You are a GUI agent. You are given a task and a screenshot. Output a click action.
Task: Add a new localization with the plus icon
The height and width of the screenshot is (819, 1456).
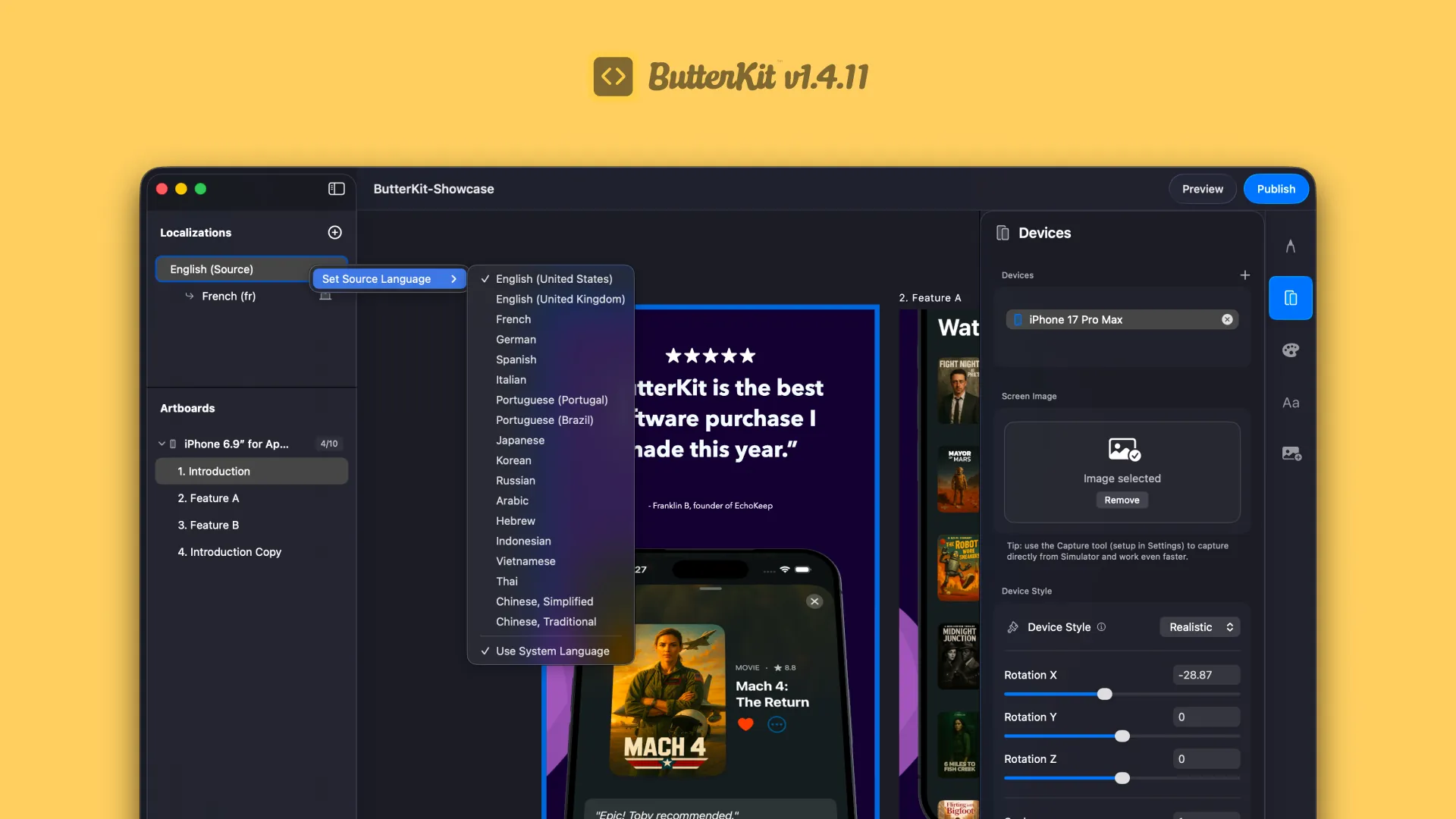(x=334, y=232)
